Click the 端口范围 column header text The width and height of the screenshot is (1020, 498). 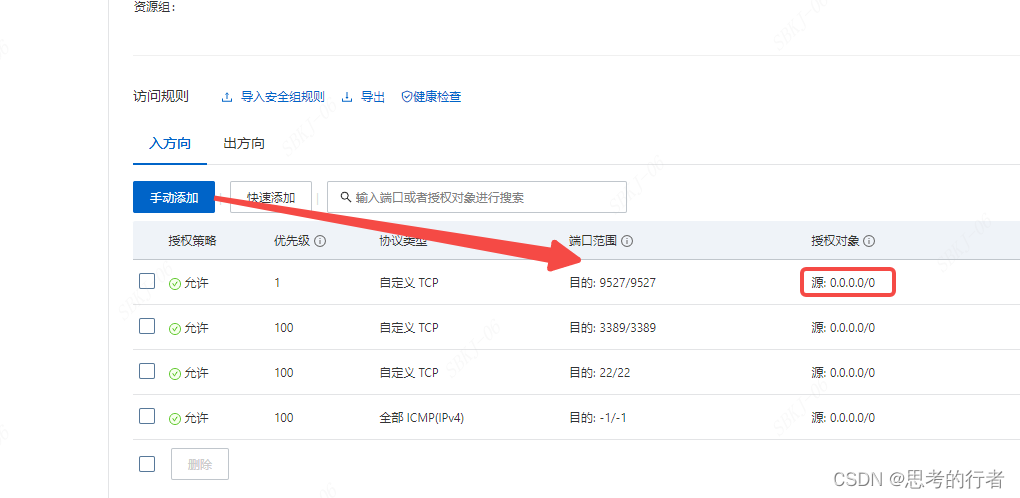coord(593,241)
